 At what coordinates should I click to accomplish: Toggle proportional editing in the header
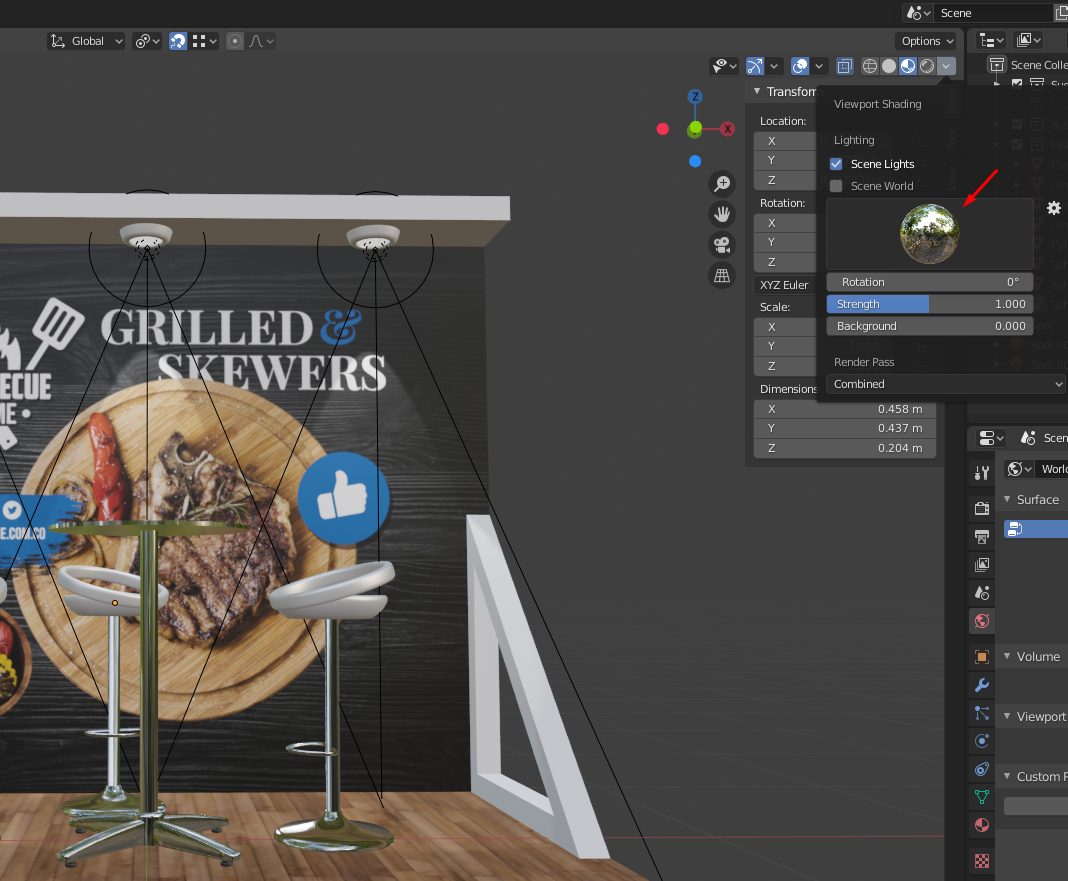click(235, 41)
